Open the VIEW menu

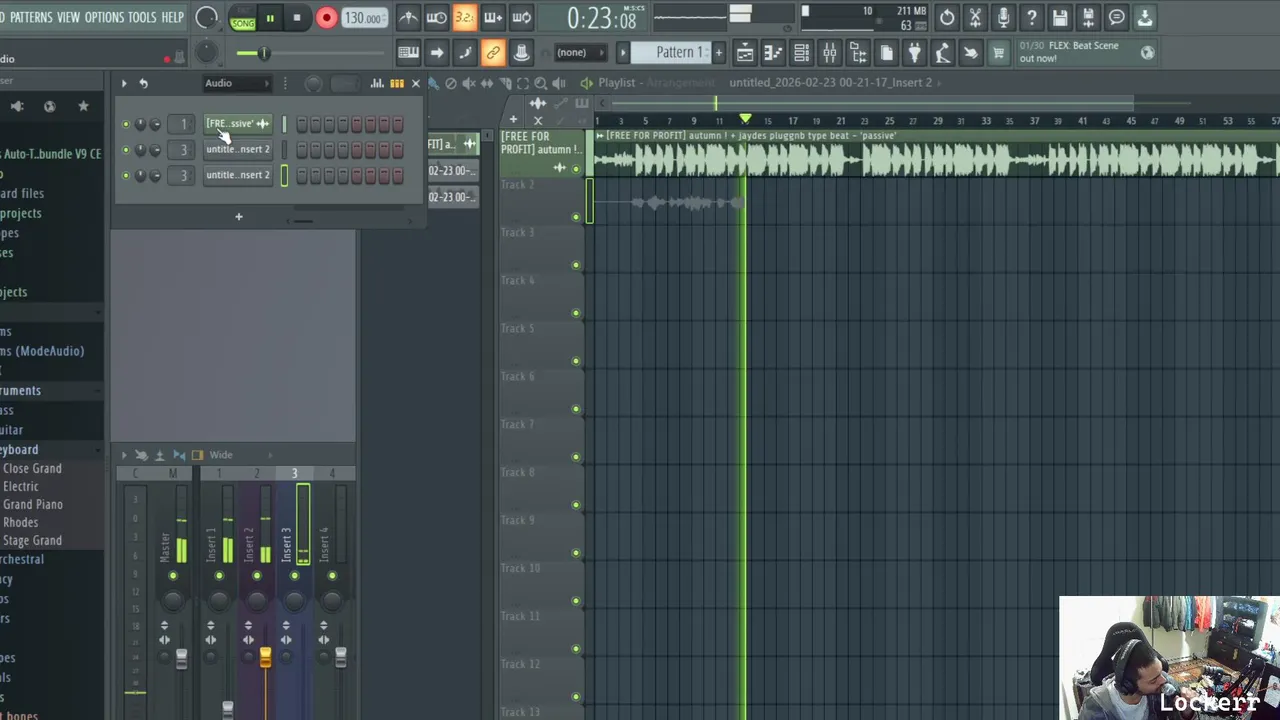68,17
